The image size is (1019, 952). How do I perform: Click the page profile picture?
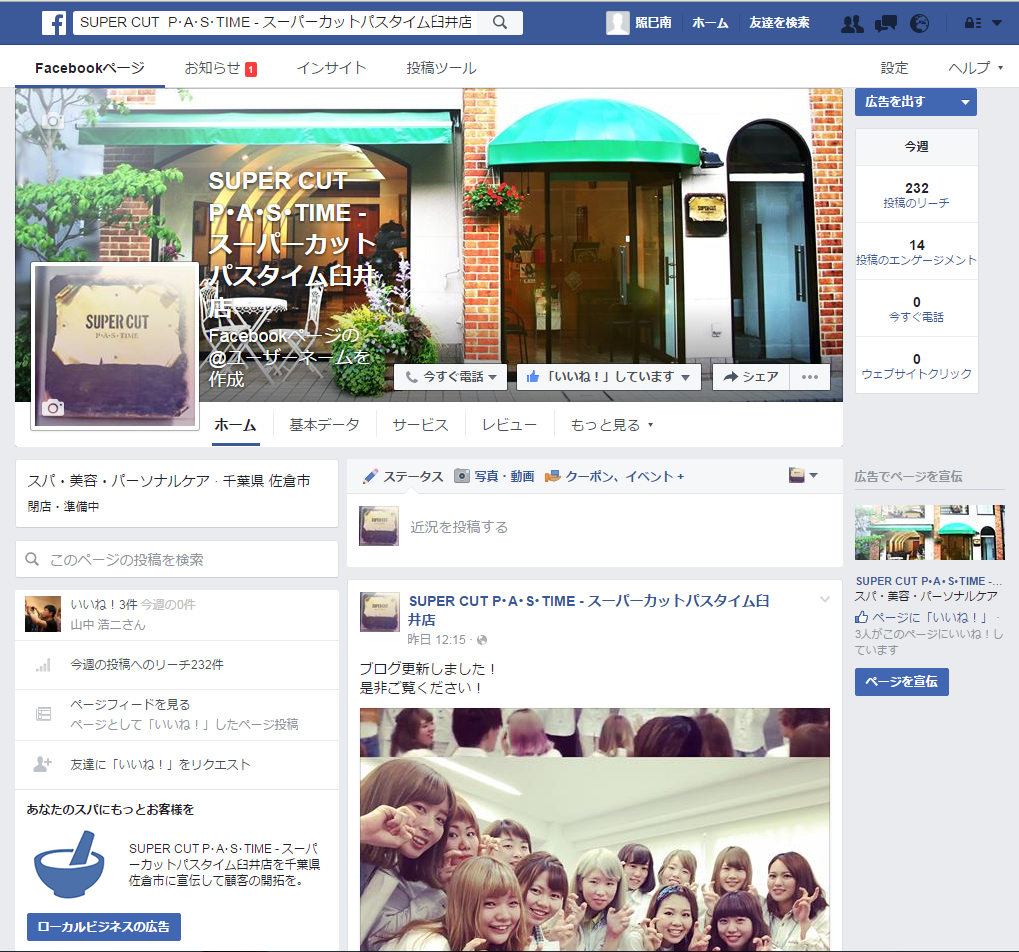click(115, 346)
